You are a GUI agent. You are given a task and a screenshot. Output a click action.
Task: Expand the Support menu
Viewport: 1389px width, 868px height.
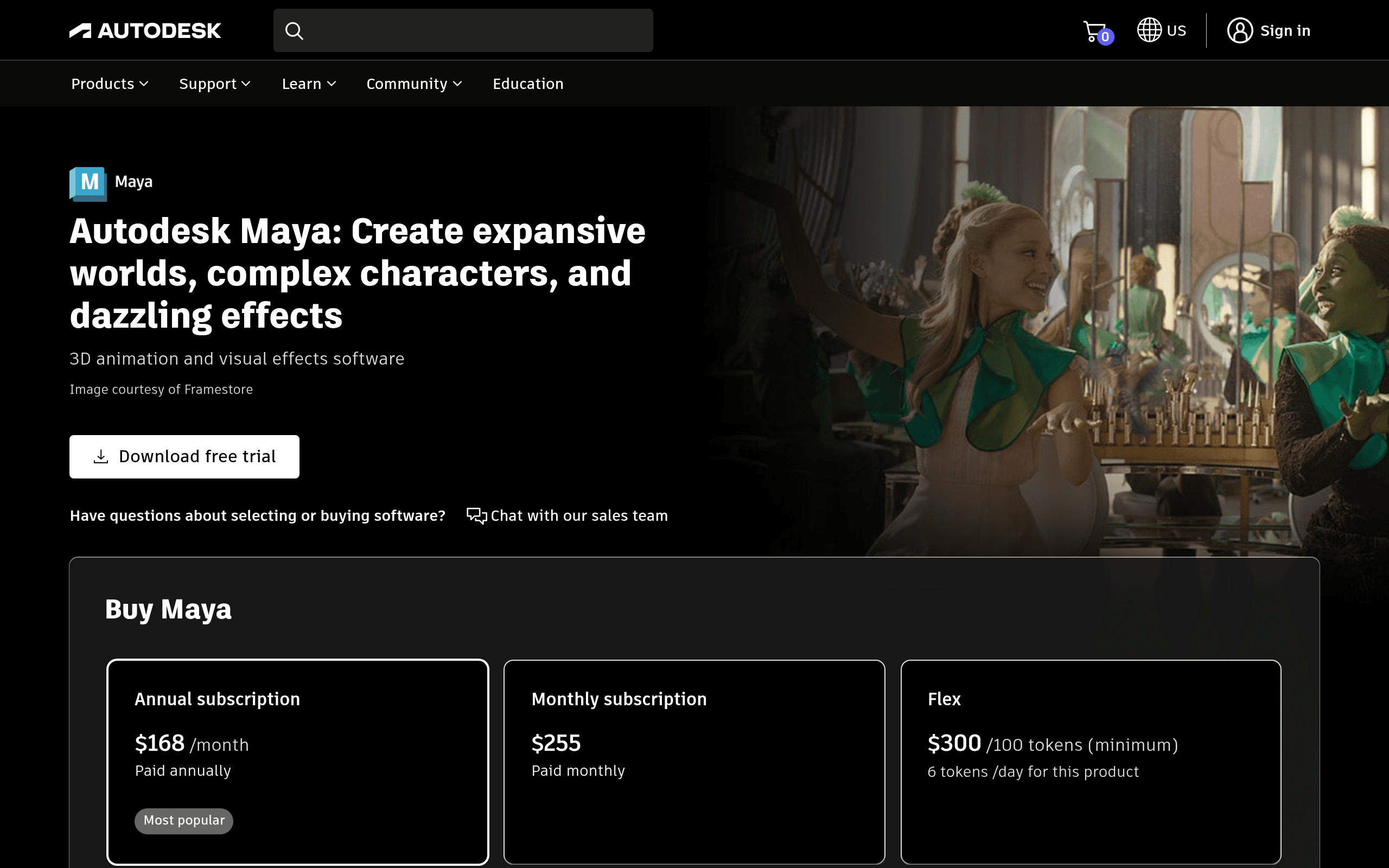[x=215, y=84]
